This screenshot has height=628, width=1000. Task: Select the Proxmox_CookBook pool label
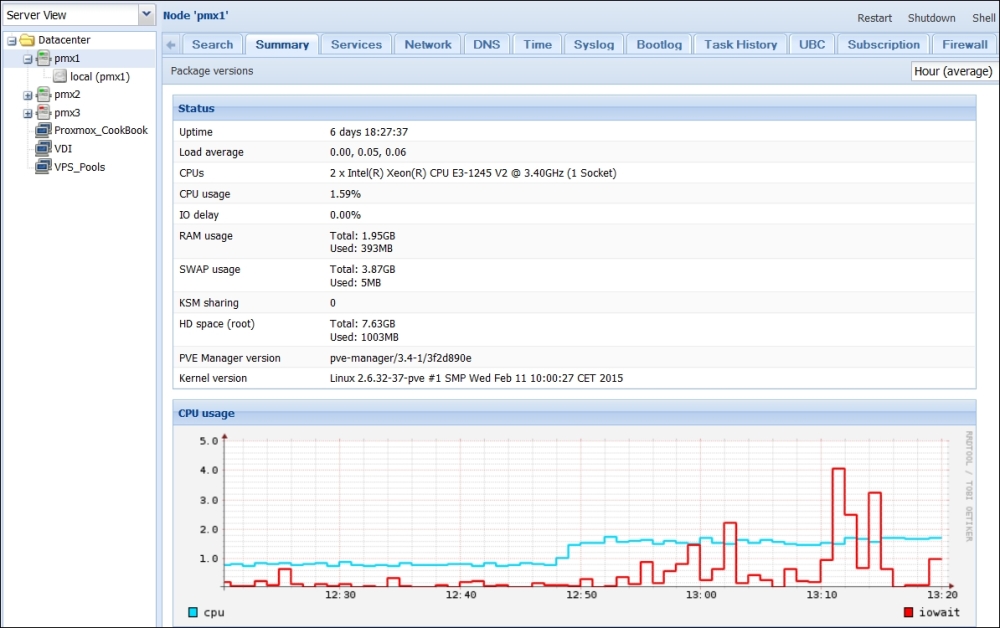click(101, 130)
